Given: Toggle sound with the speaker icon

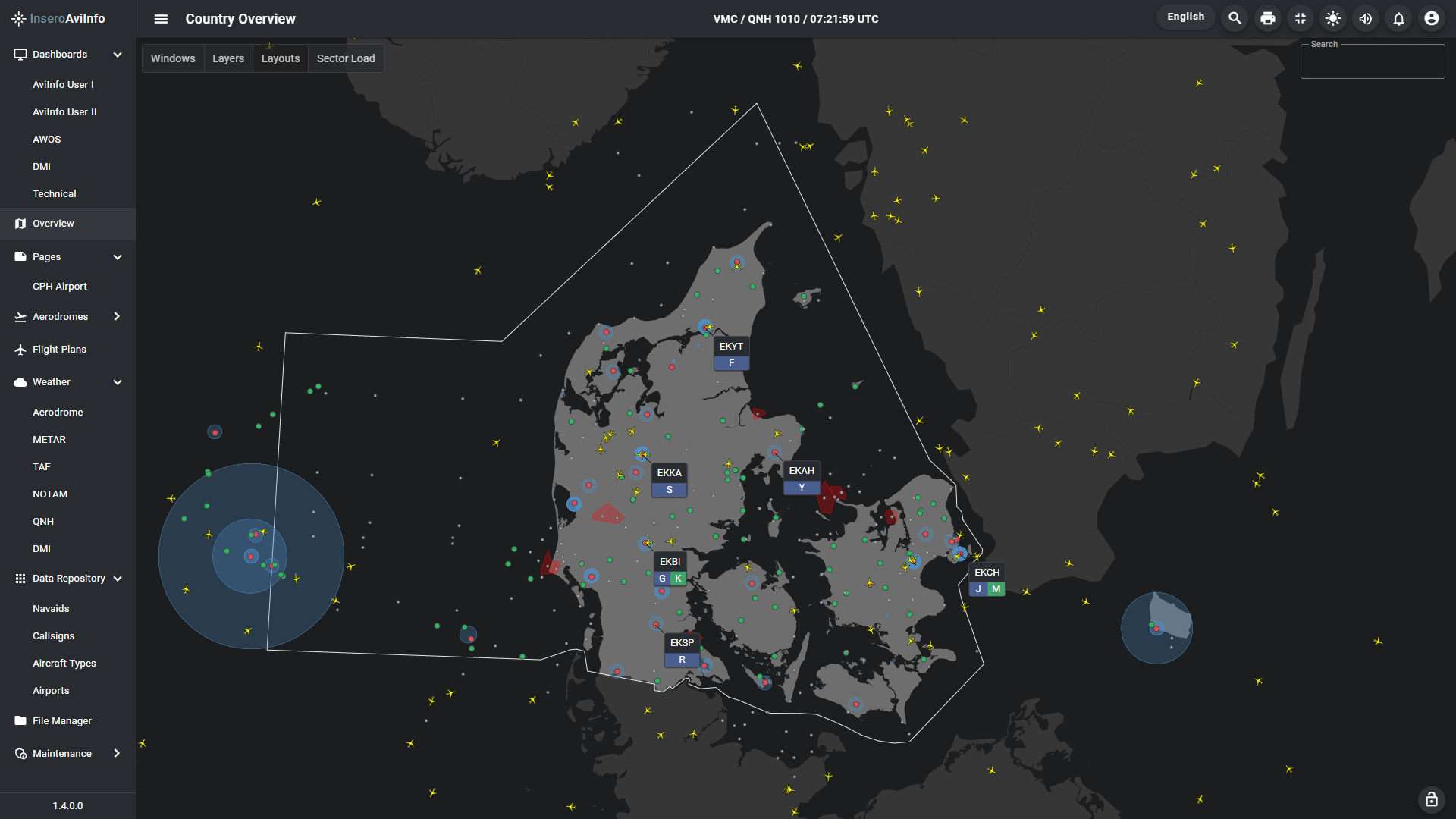Looking at the screenshot, I should (x=1366, y=18).
